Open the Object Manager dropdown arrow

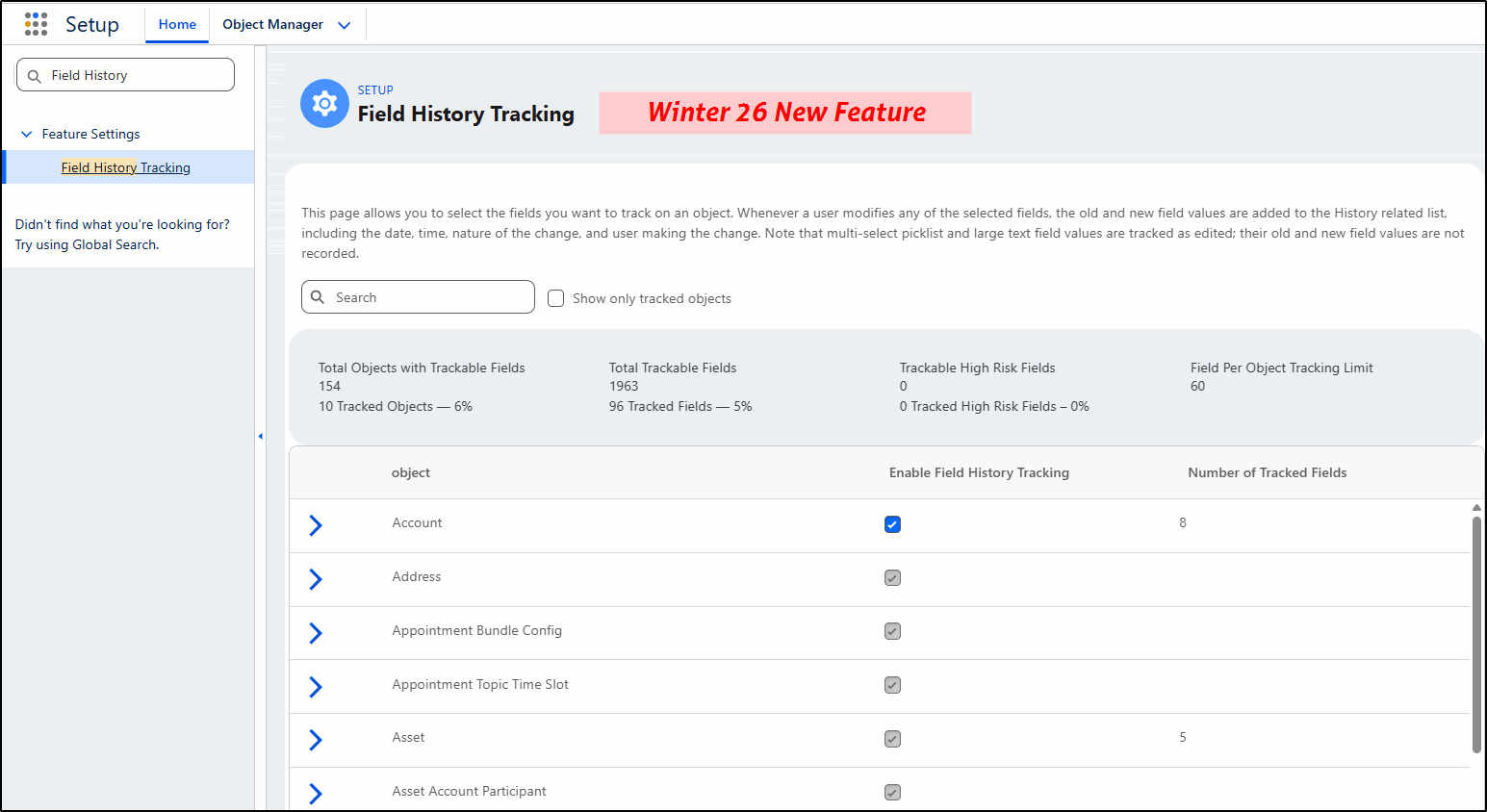344,25
